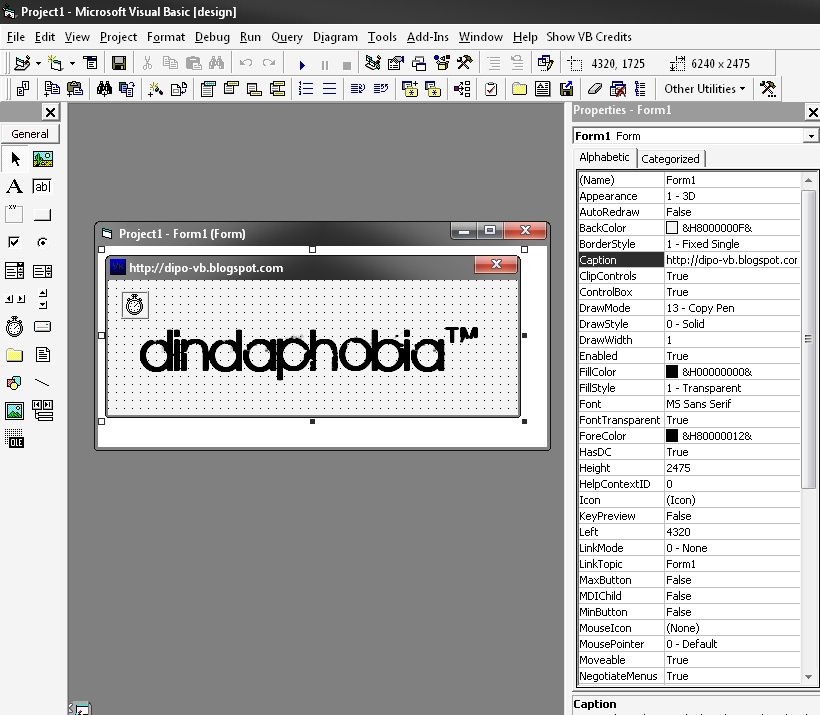Select the Timer control tool
The width and height of the screenshot is (820, 715).
(x=16, y=325)
